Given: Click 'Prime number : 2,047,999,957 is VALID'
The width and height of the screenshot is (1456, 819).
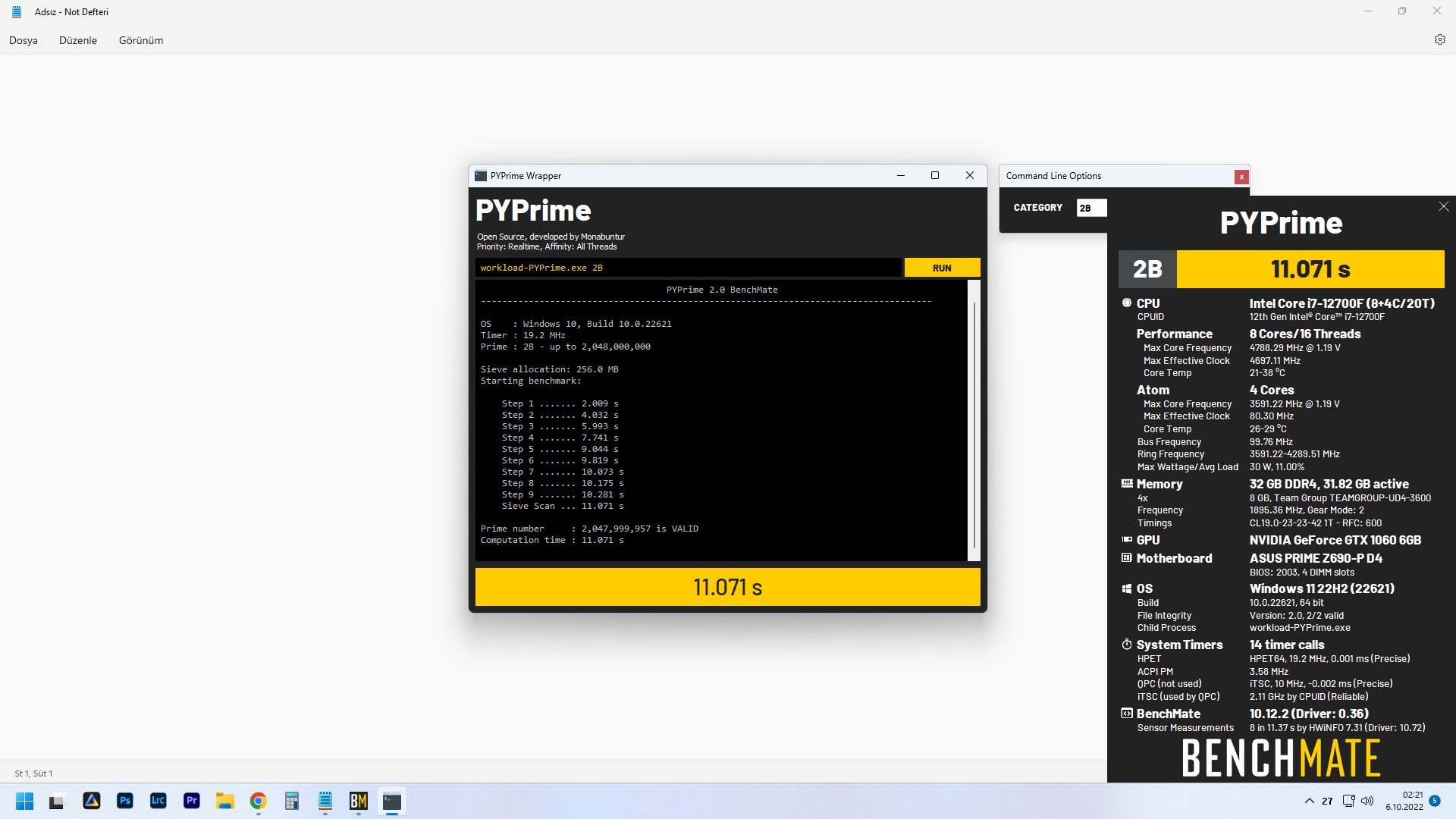Looking at the screenshot, I should 589,529.
